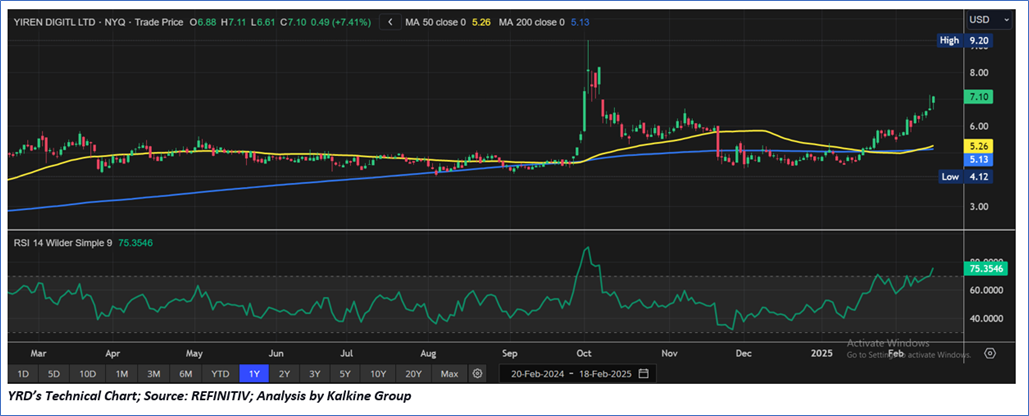1029x416 pixels.
Task: Switch to the 5D time range
Action: click(x=55, y=373)
